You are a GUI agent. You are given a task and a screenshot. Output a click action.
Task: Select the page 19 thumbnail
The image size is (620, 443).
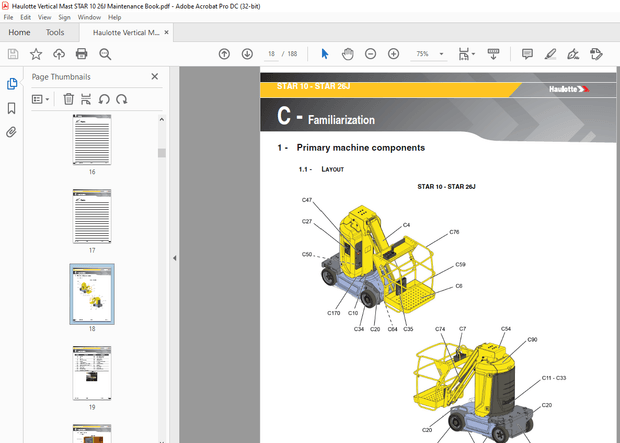point(91,372)
